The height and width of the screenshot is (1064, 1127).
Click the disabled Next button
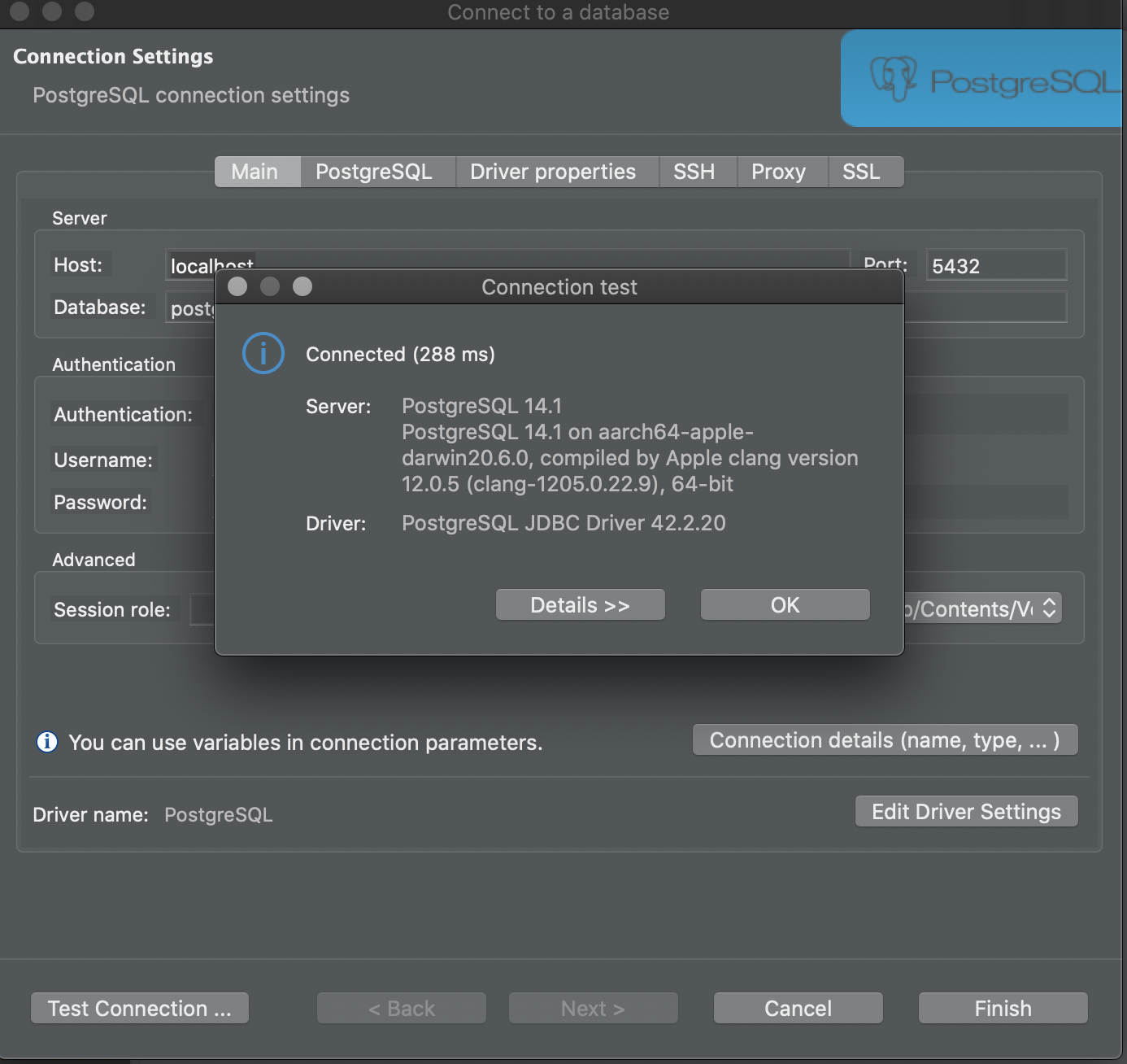(594, 1008)
